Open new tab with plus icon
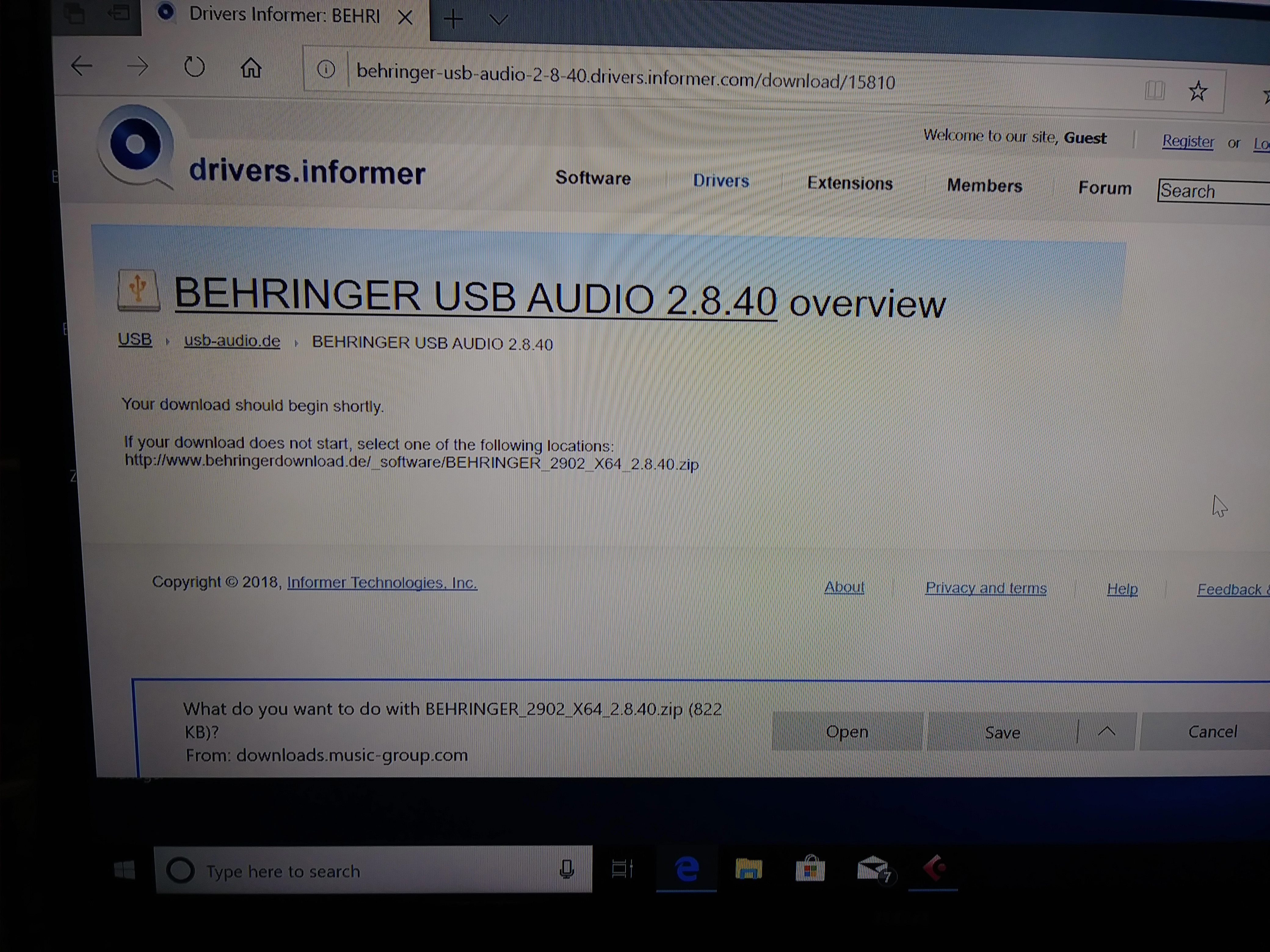Viewport: 1270px width, 952px height. click(x=453, y=20)
